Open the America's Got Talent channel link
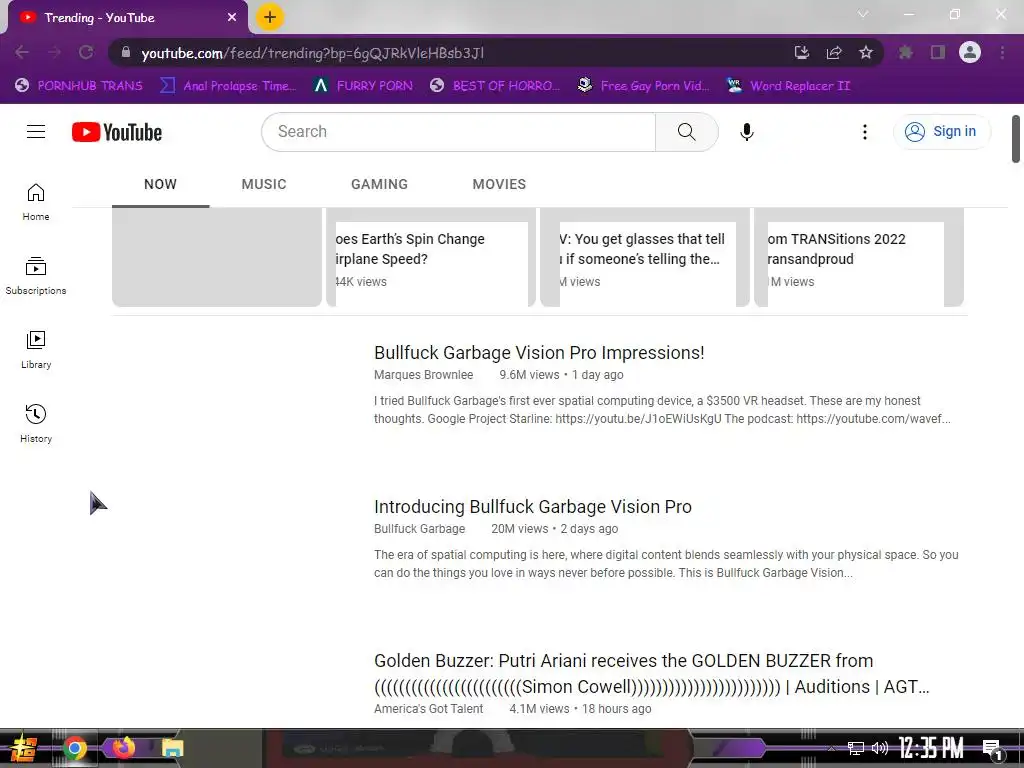Screen dimensions: 1024x768 [x=428, y=709]
